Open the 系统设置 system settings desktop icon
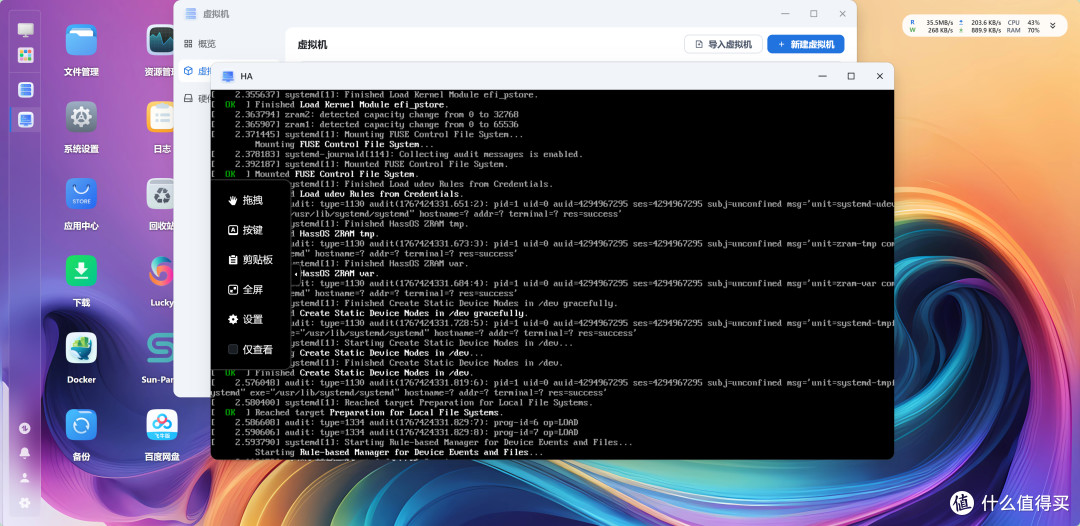1080x526 pixels. tap(81, 117)
